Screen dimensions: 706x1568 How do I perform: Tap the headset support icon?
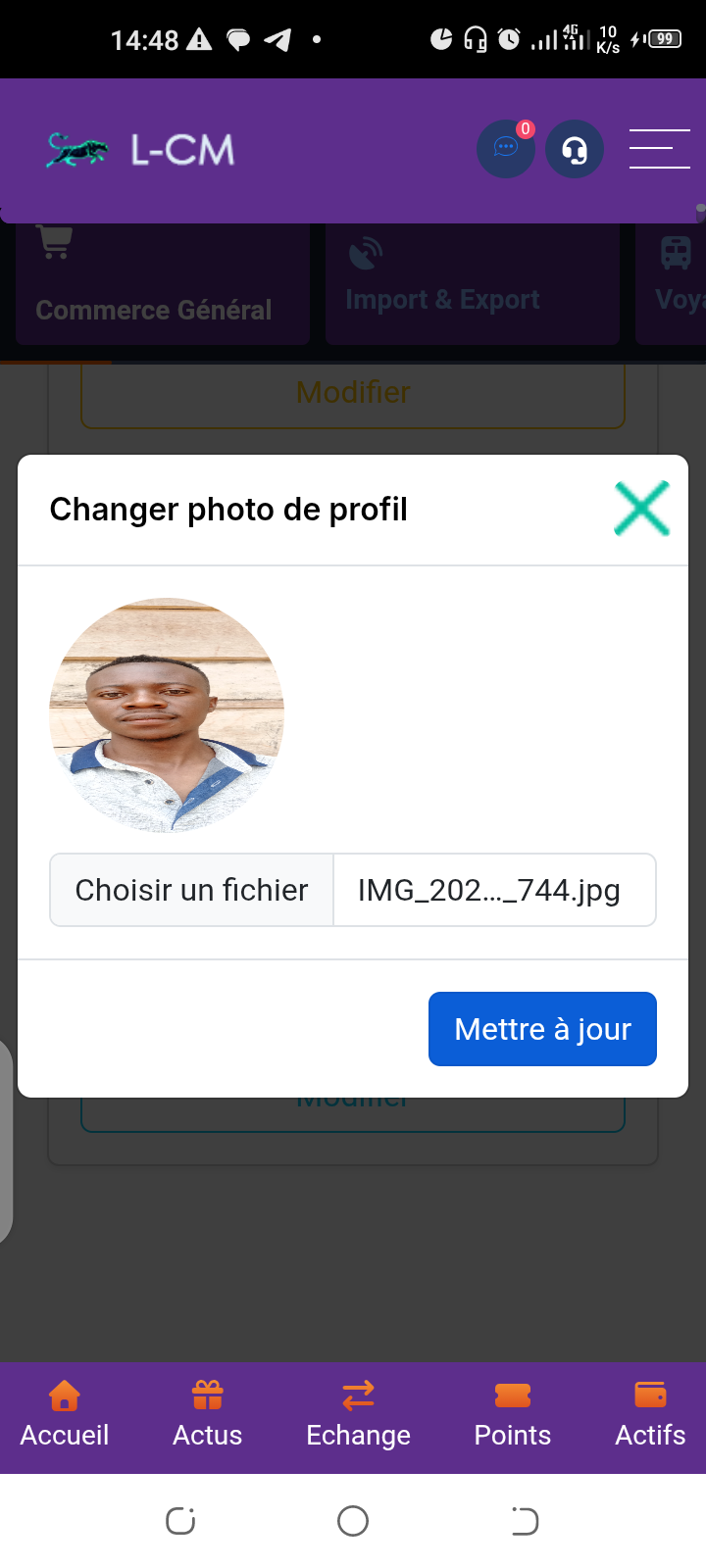point(574,149)
